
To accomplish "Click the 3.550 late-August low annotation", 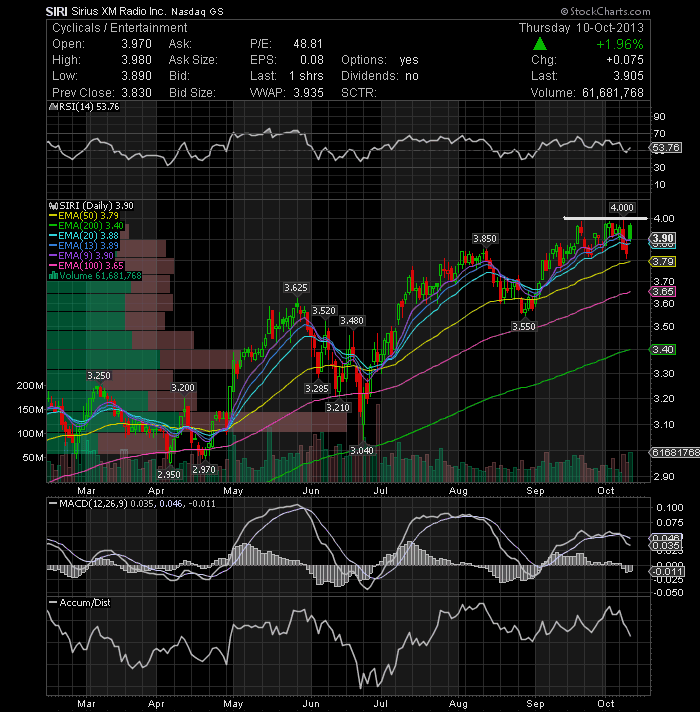I will click(524, 327).
